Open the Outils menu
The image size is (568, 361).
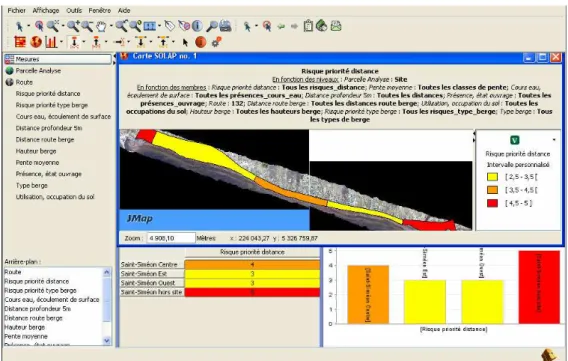[x=74, y=11]
